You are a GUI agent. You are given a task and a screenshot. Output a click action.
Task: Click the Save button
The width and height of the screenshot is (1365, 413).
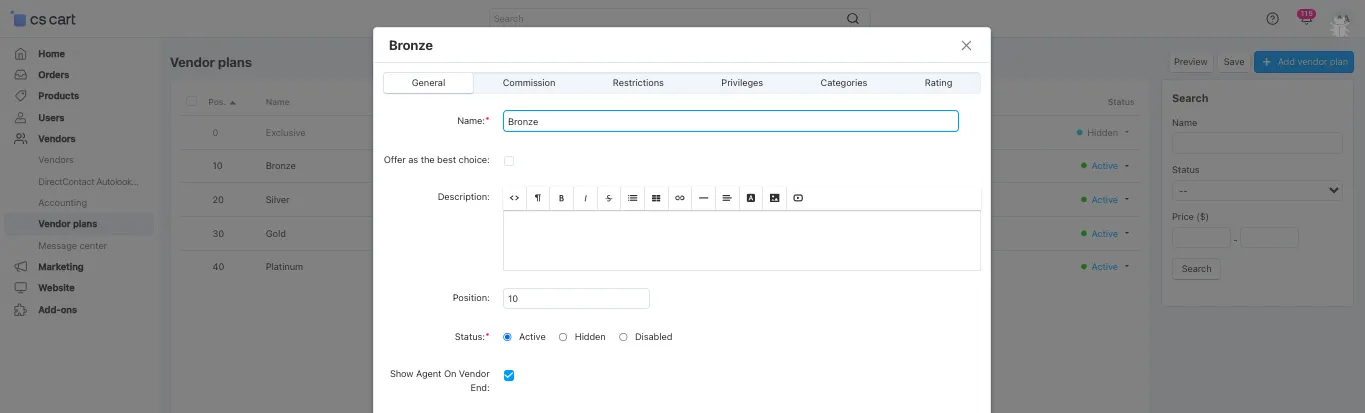(x=1234, y=62)
